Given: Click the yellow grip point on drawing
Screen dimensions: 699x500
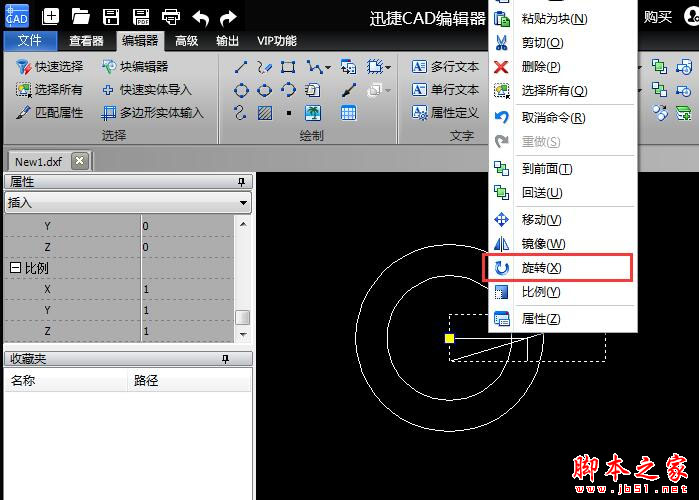Looking at the screenshot, I should (449, 338).
